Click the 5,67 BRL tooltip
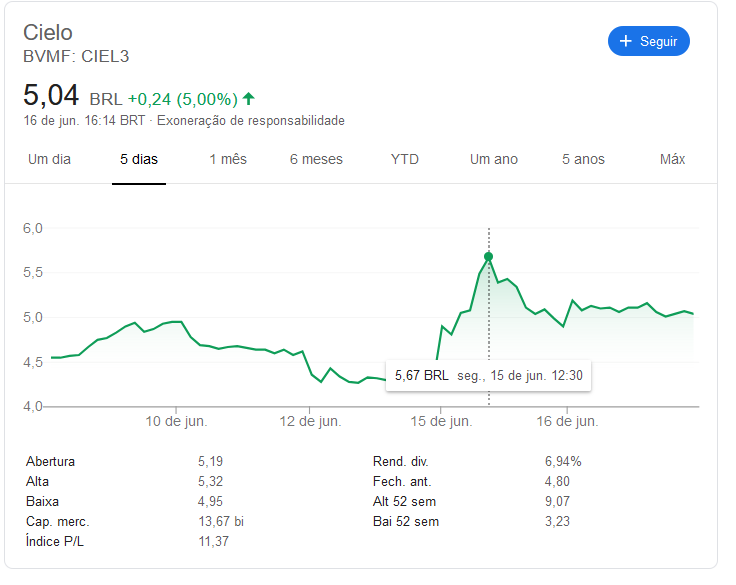This screenshot has height=585, width=736. point(489,376)
